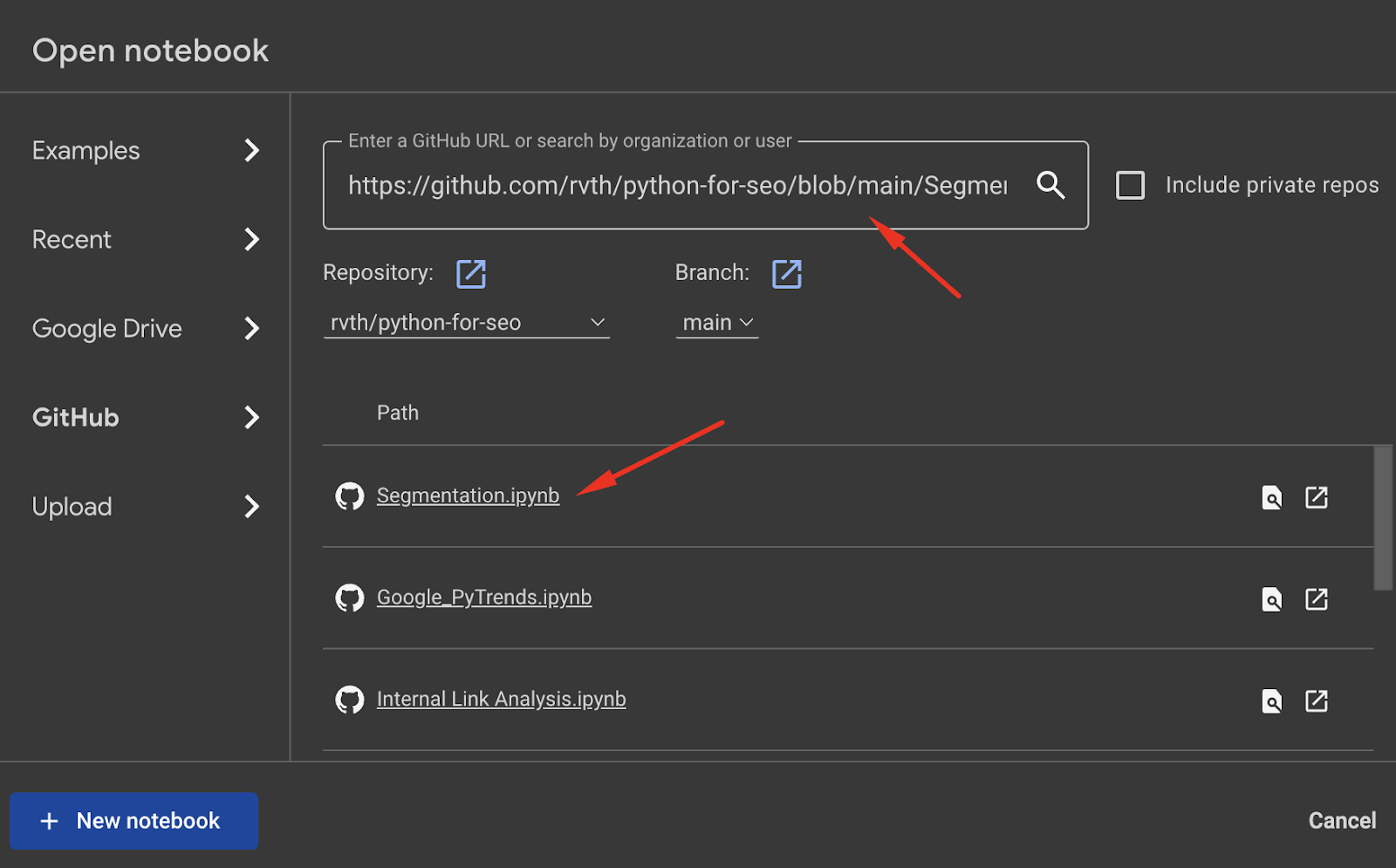Open Internal Link Analysis.ipynb in new tab icon
Screen dimensions: 1396x868
(1317, 701)
